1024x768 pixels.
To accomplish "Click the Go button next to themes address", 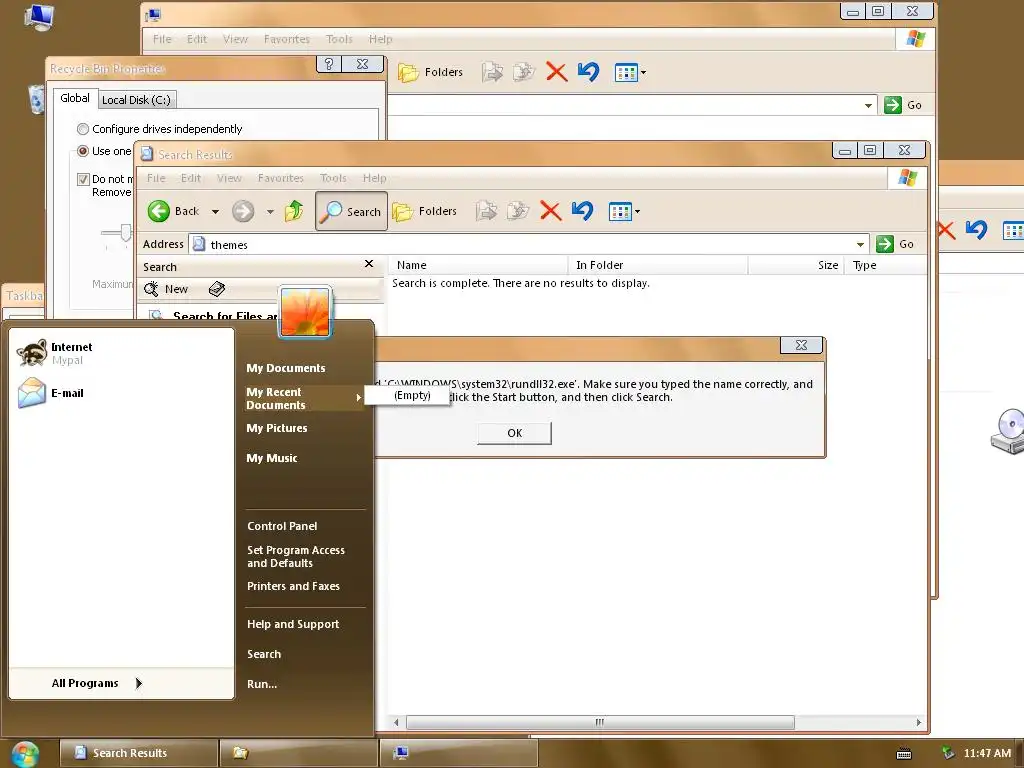I will [x=895, y=244].
